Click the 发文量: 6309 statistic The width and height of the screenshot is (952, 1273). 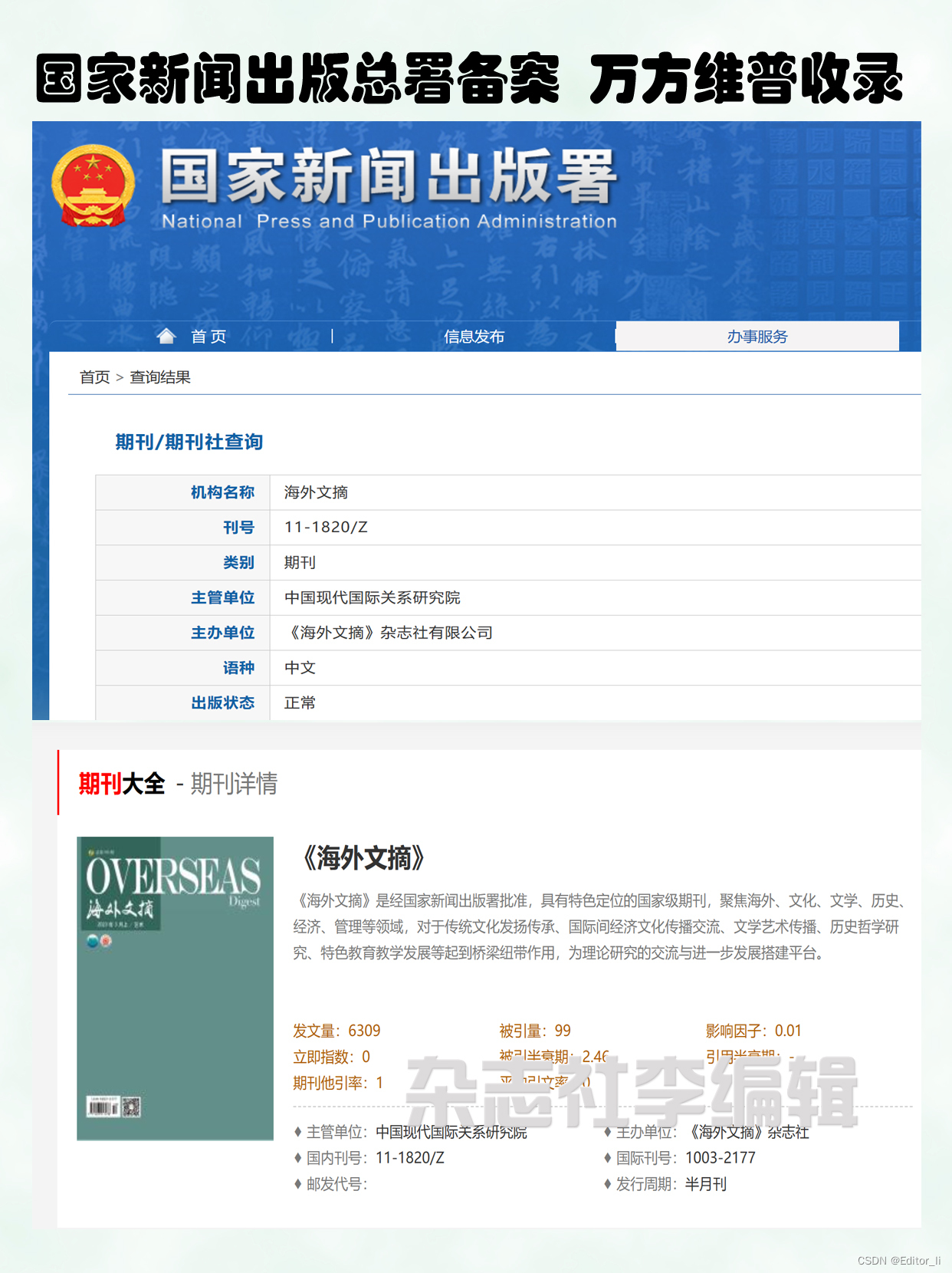[x=336, y=1031]
